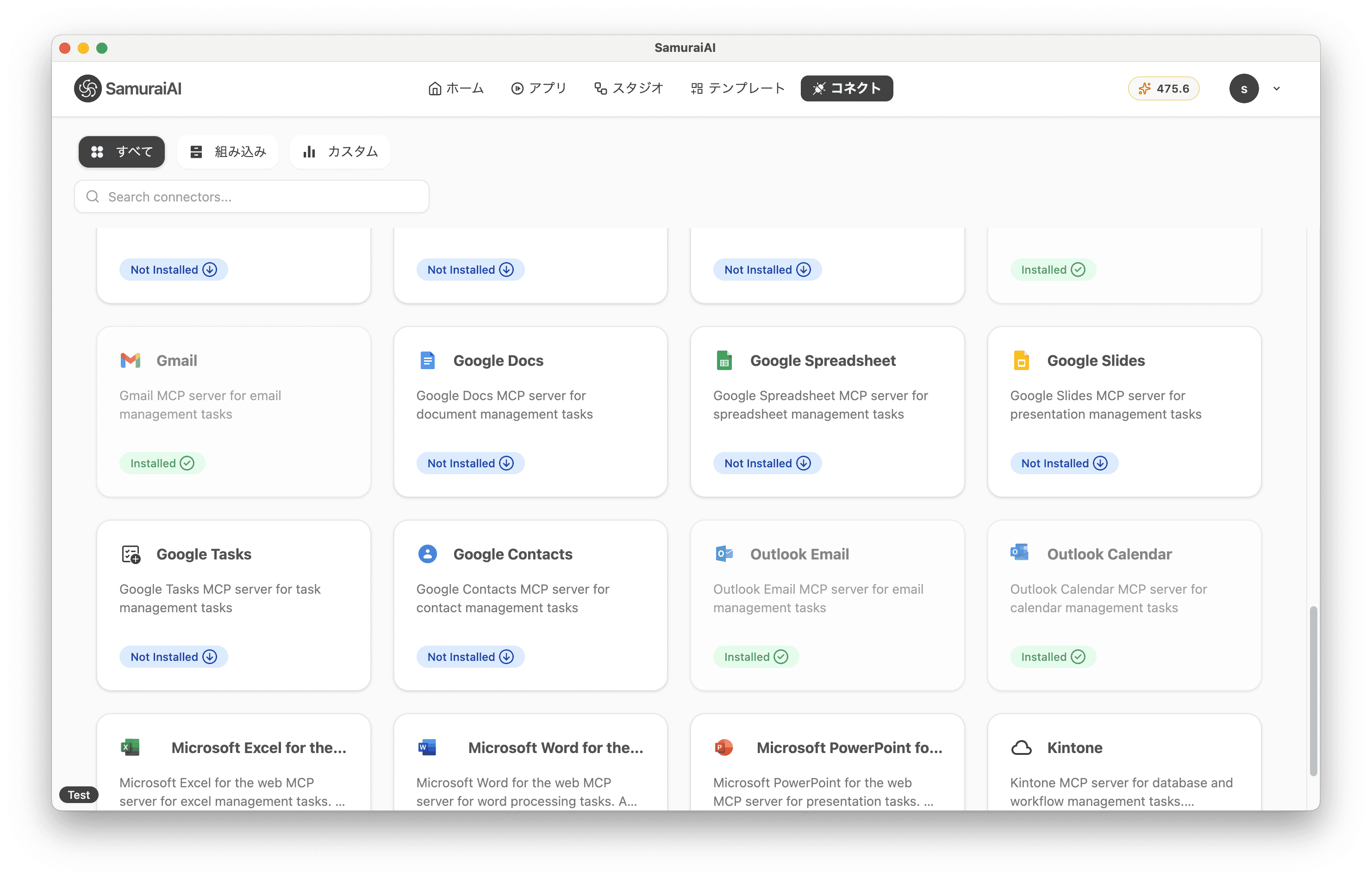
Task: Filter connectors by 組み込み
Action: tap(228, 152)
